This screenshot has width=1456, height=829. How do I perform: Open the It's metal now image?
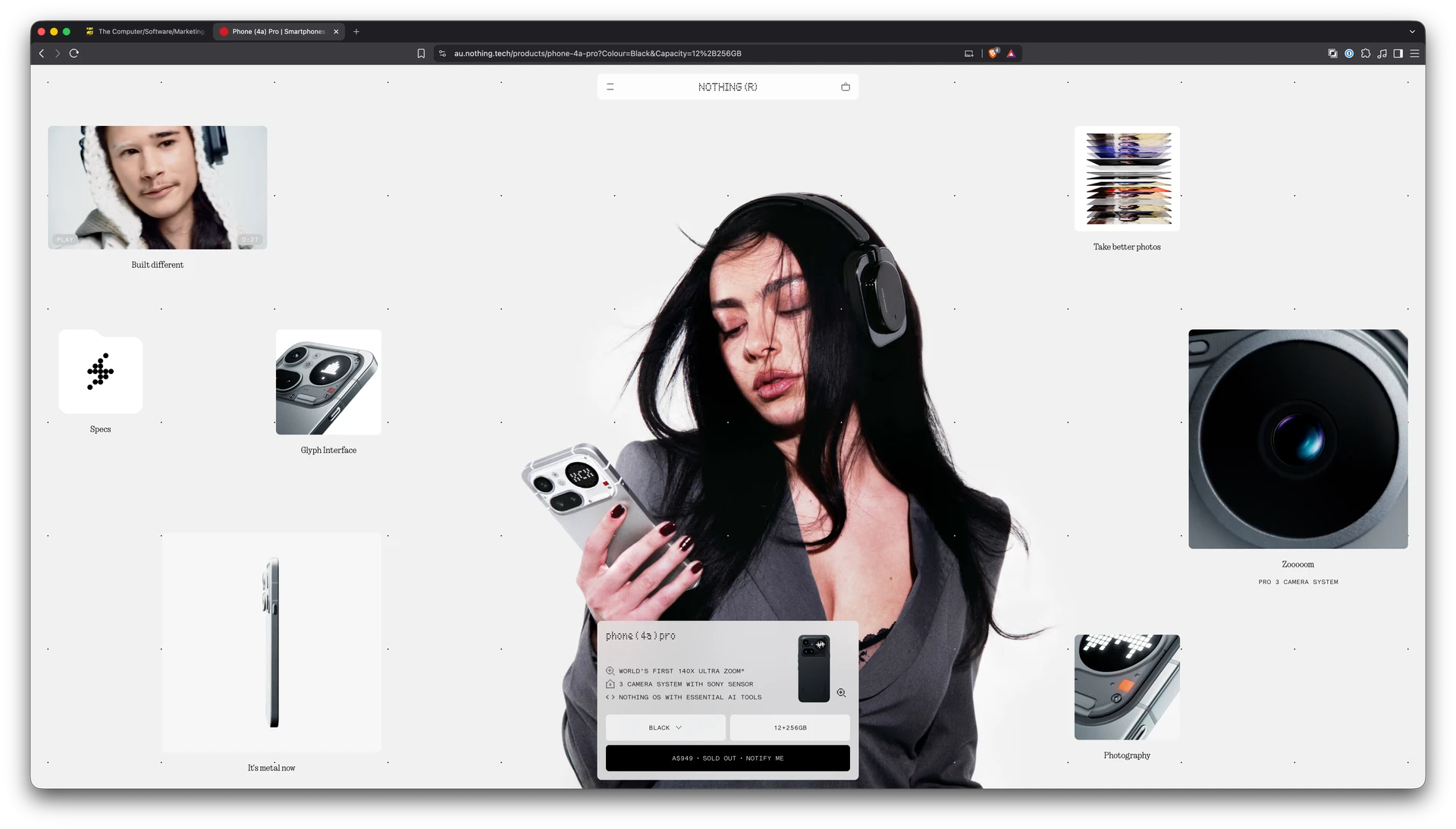[x=271, y=642]
